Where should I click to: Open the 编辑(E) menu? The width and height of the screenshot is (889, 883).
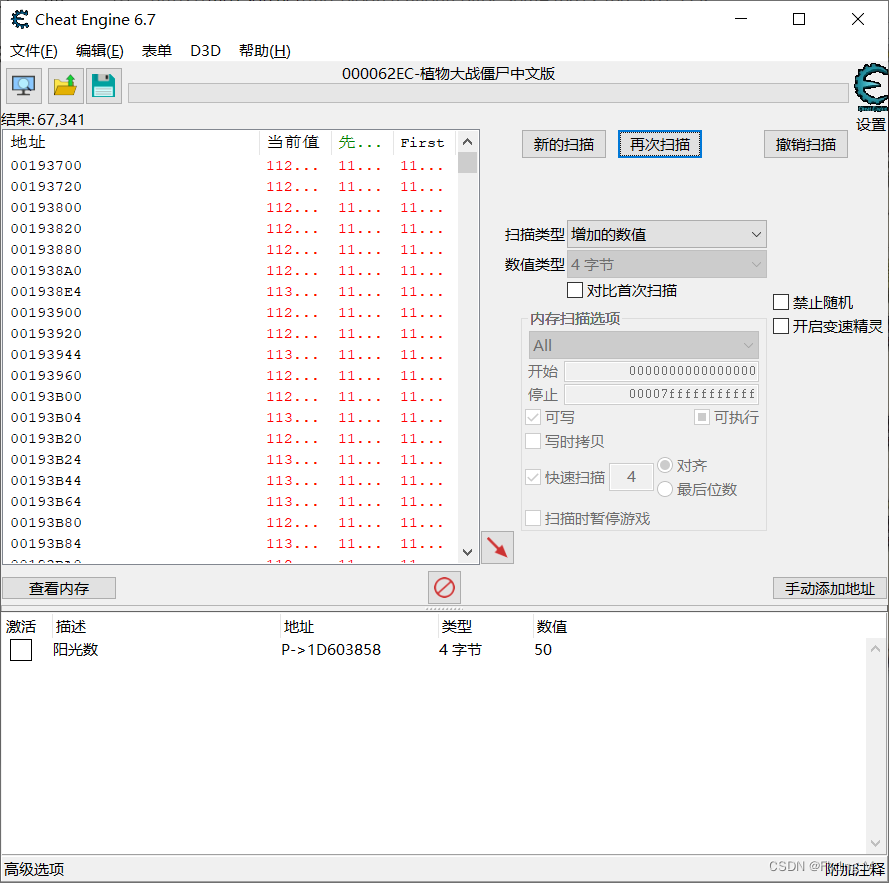pos(100,50)
